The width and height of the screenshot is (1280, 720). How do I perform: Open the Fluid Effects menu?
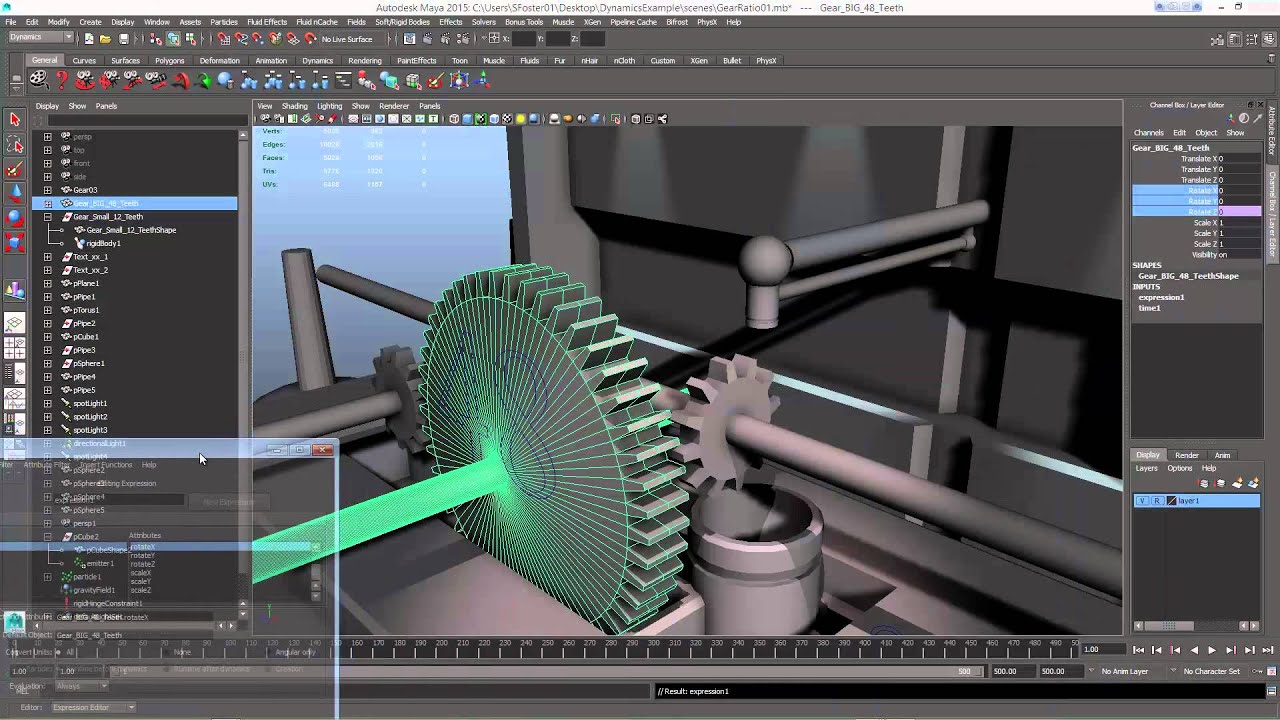click(x=266, y=22)
